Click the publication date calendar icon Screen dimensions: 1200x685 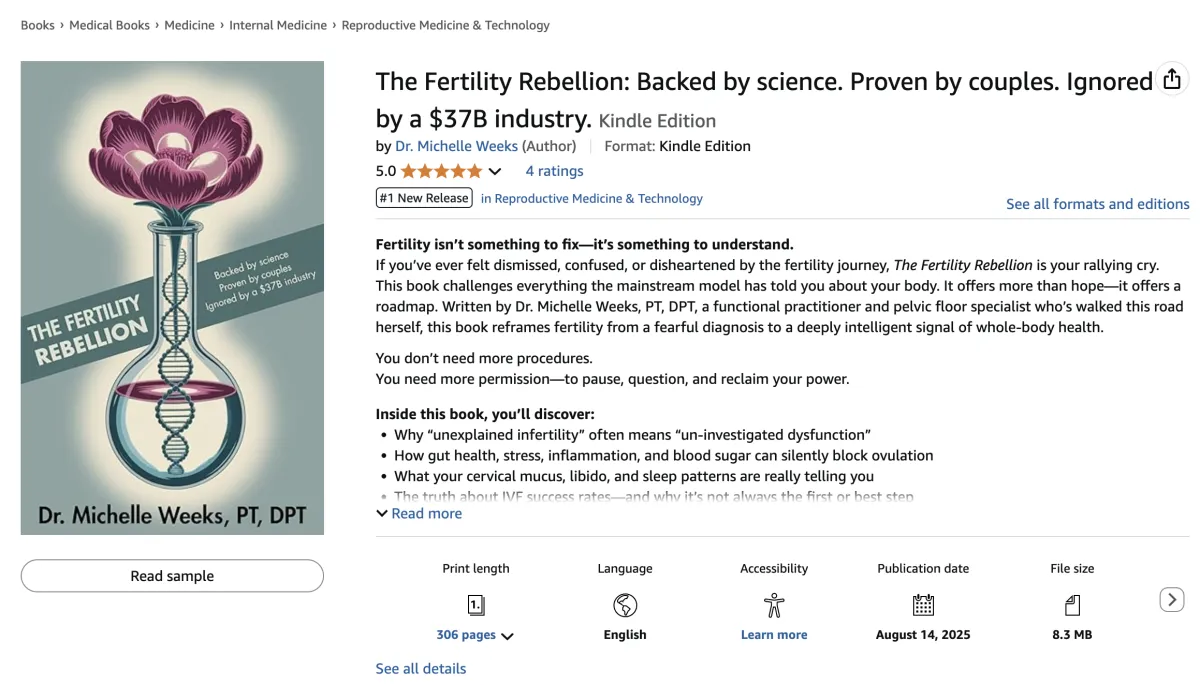point(923,605)
